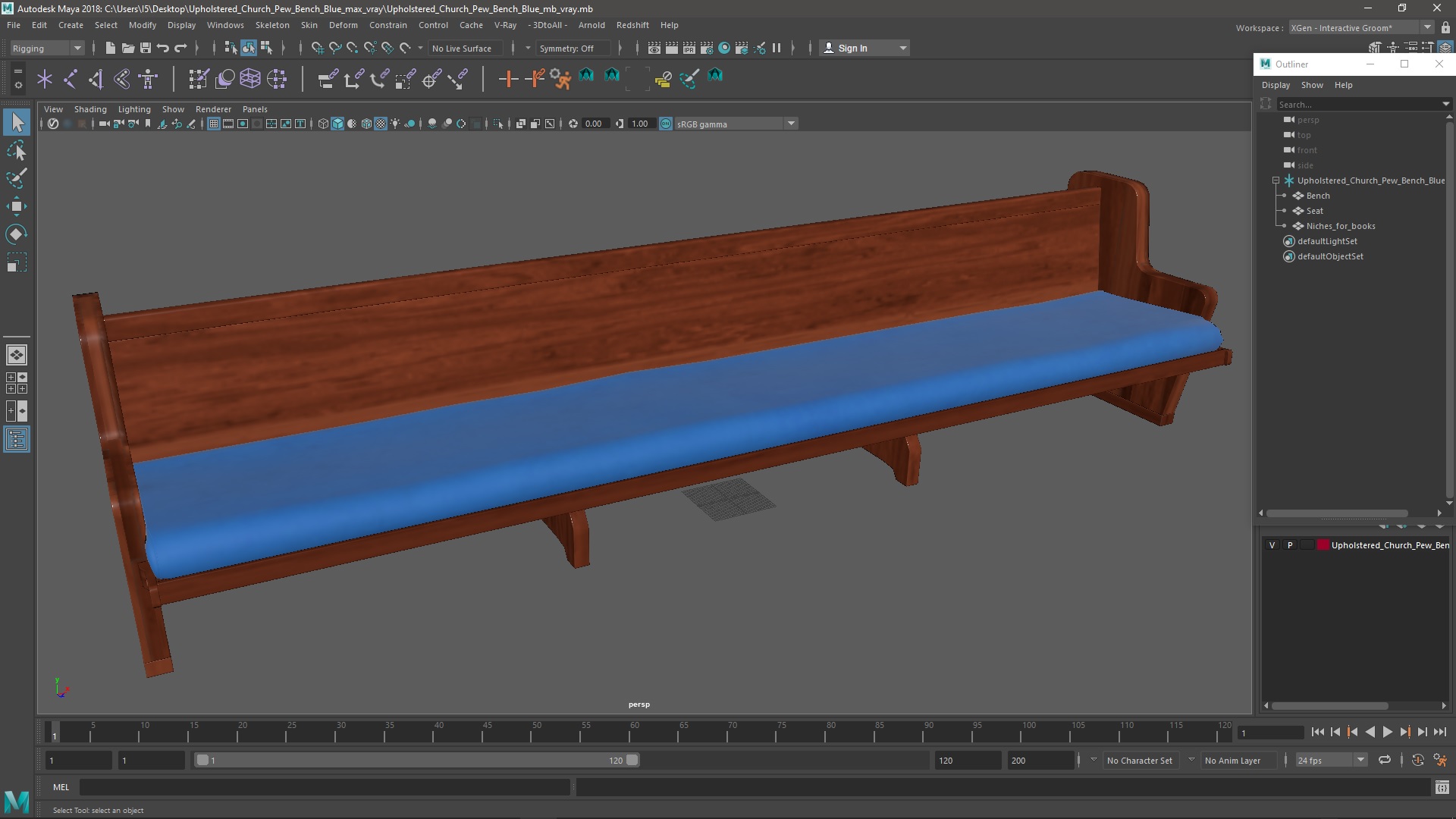The height and width of the screenshot is (819, 1456).
Task: Select the Rotate tool in toolbox
Action: (x=17, y=234)
